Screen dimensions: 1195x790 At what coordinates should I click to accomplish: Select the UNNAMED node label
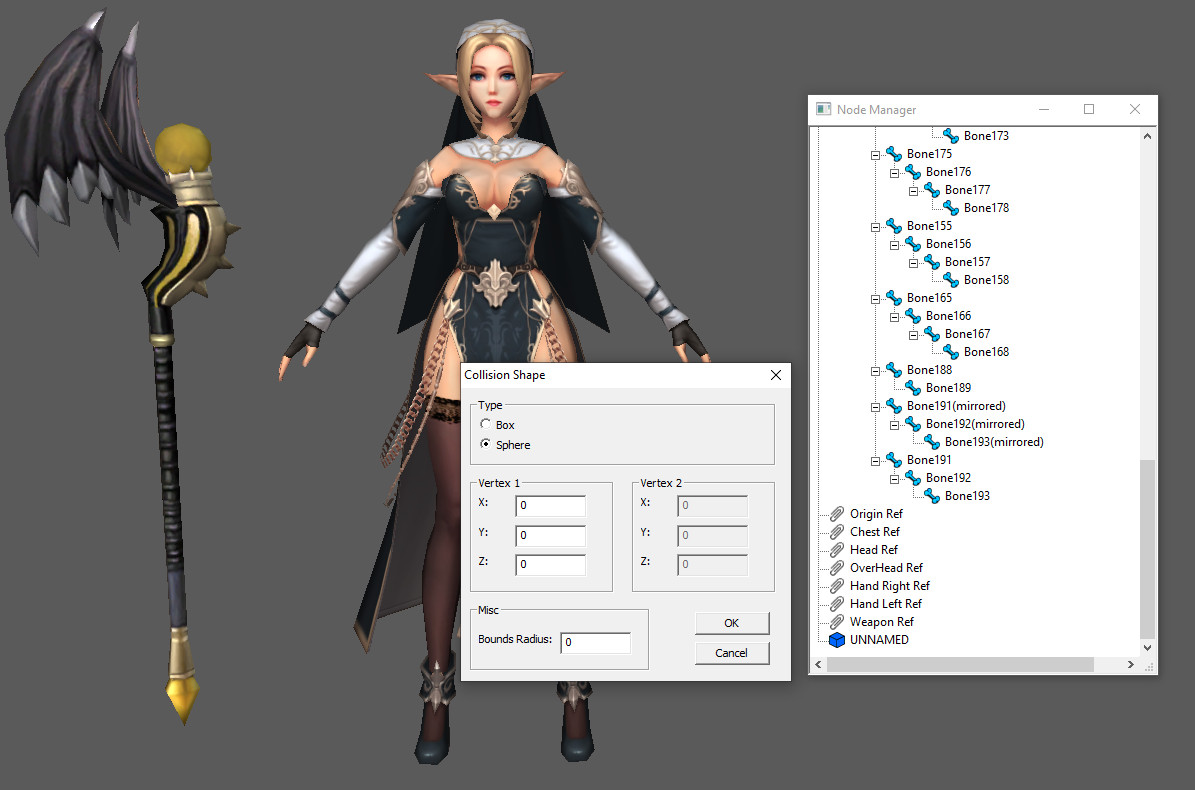pyautogui.click(x=879, y=640)
